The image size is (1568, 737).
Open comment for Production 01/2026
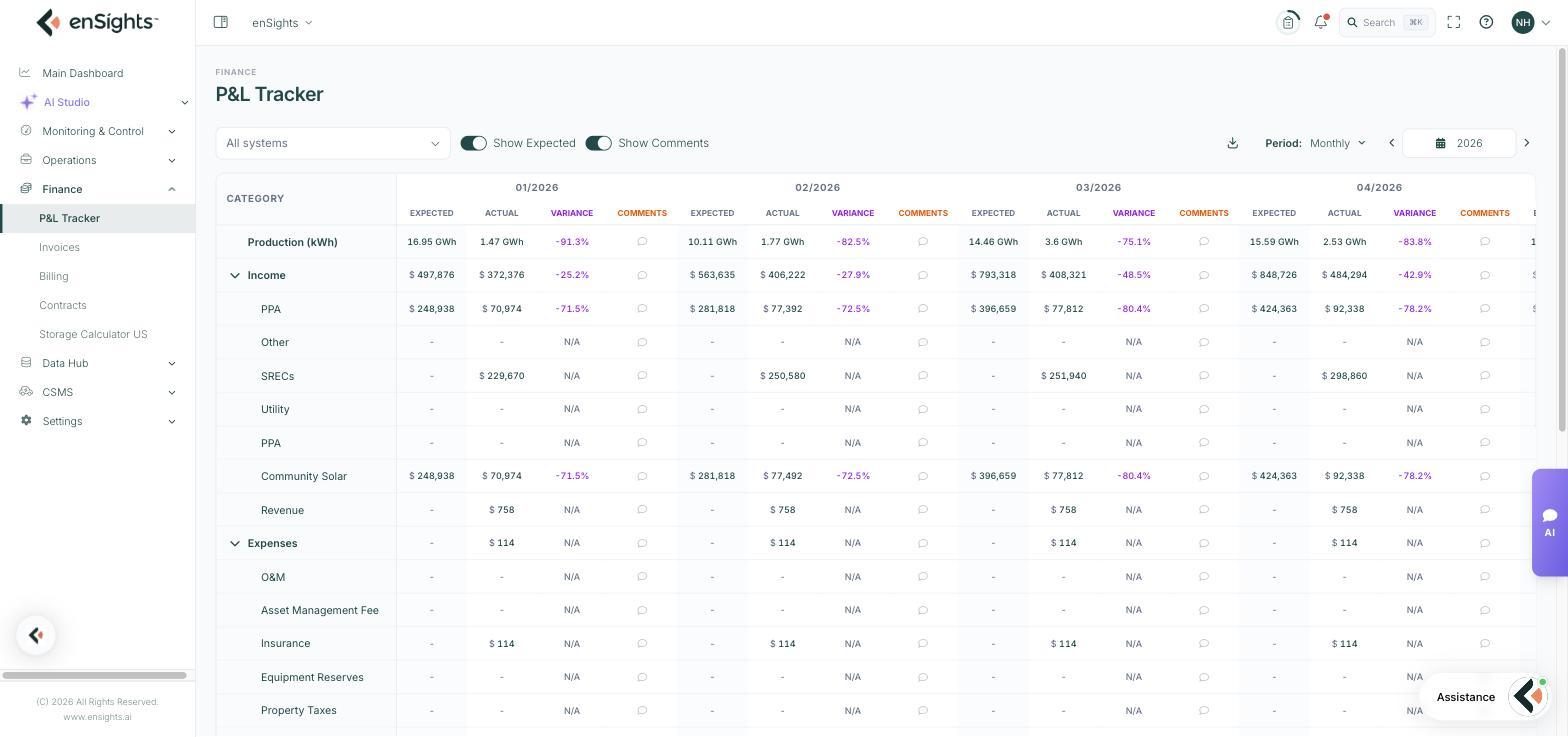click(642, 242)
